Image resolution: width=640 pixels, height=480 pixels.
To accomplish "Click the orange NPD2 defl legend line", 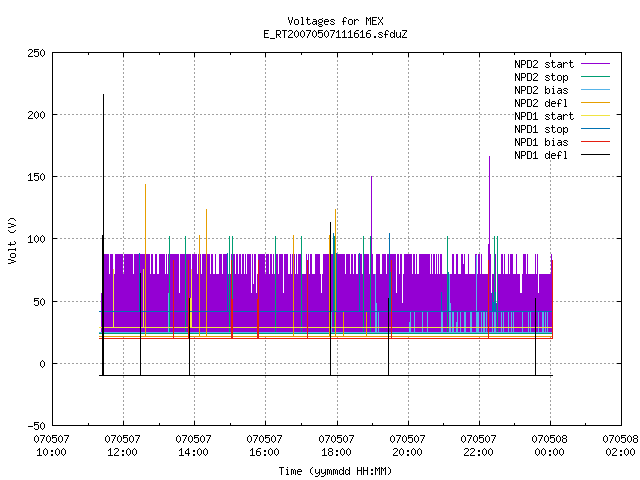I will click(596, 103).
